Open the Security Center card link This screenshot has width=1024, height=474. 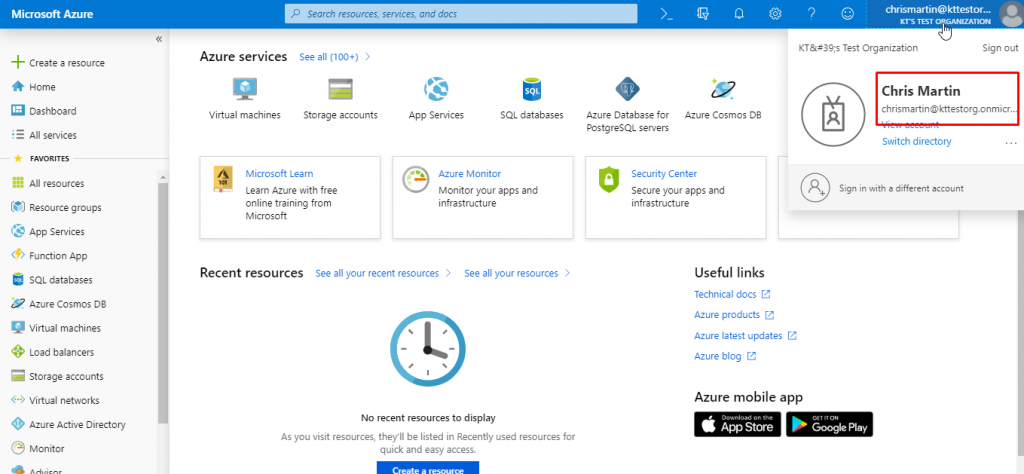coord(664,174)
